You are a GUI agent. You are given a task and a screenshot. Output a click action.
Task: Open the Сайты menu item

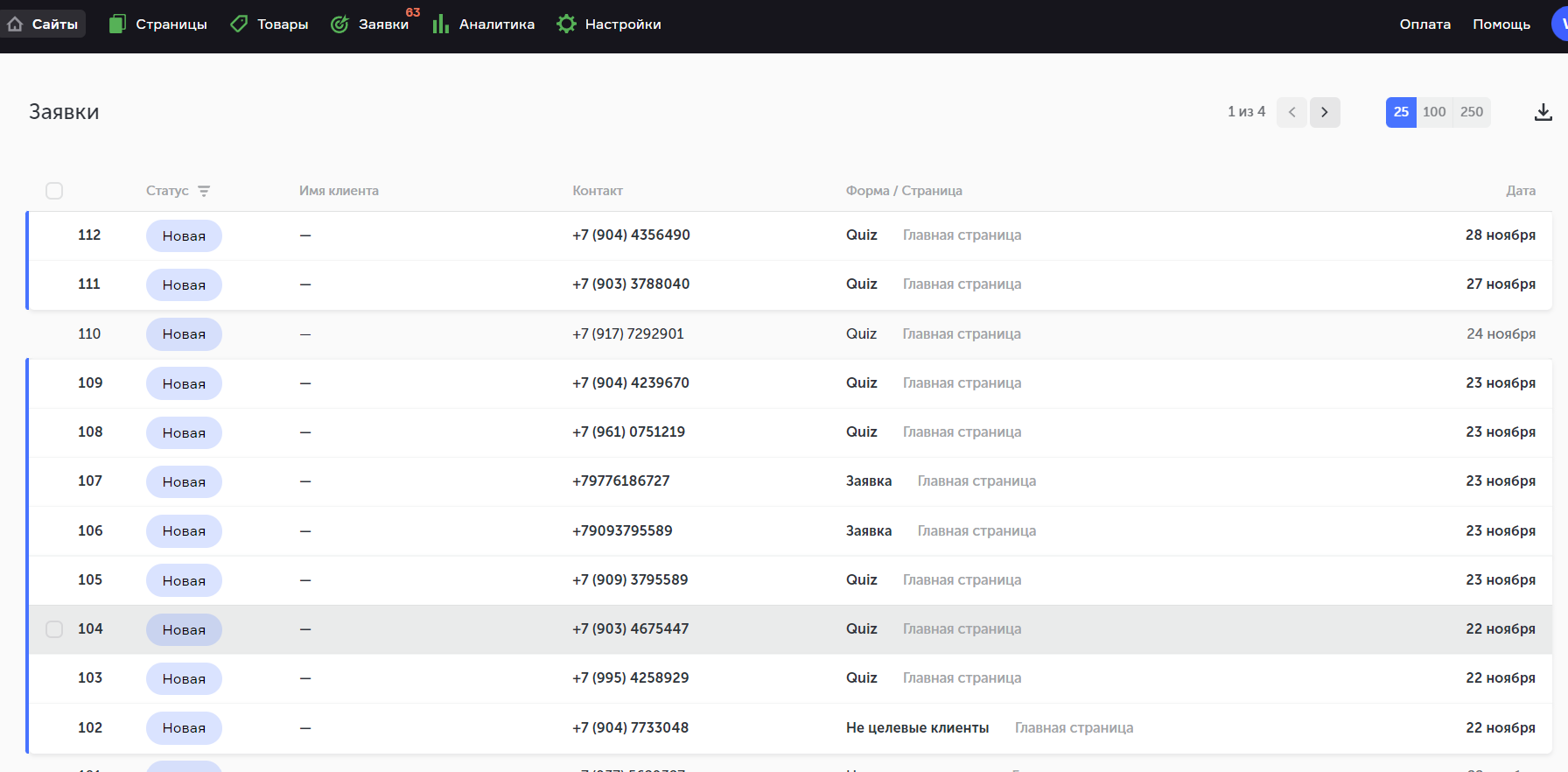44,24
